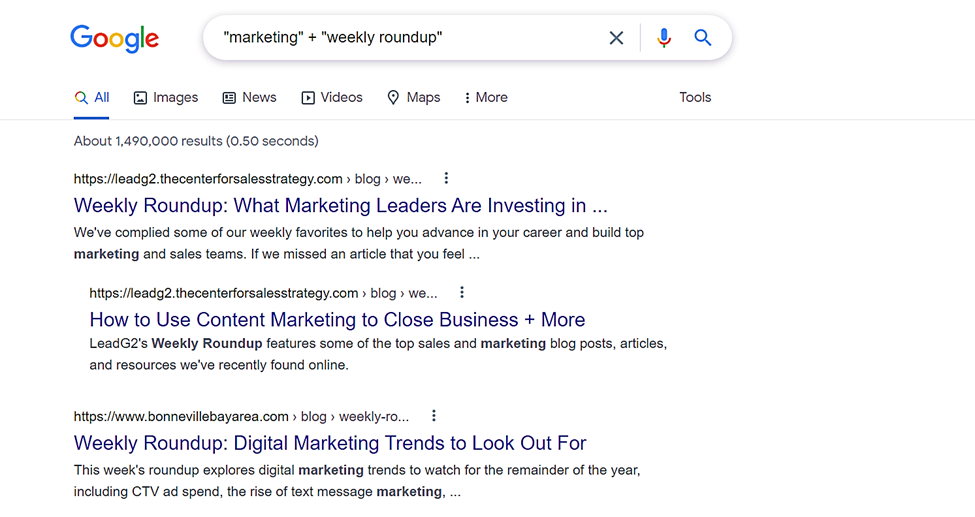This screenshot has height=517, width=975.
Task: Open the Tools filter options
Action: [x=695, y=97]
